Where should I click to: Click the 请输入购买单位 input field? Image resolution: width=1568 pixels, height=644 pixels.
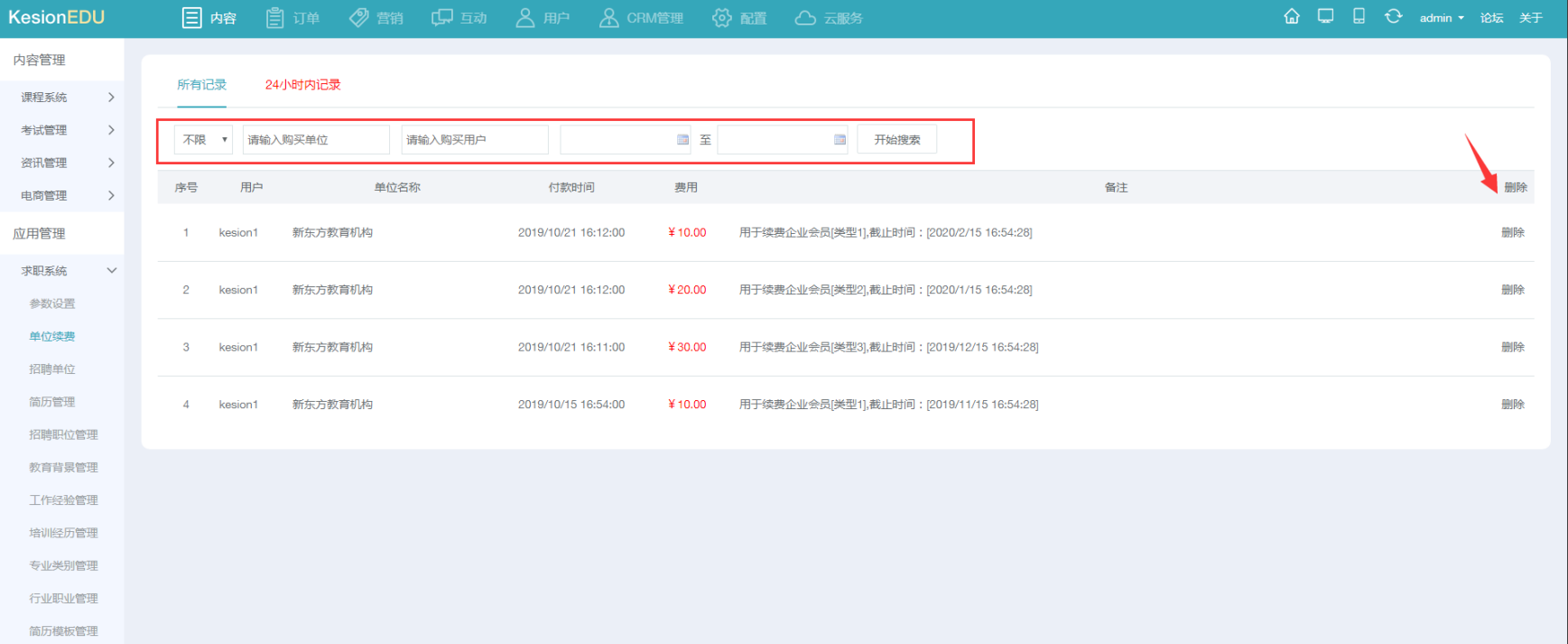pos(316,139)
